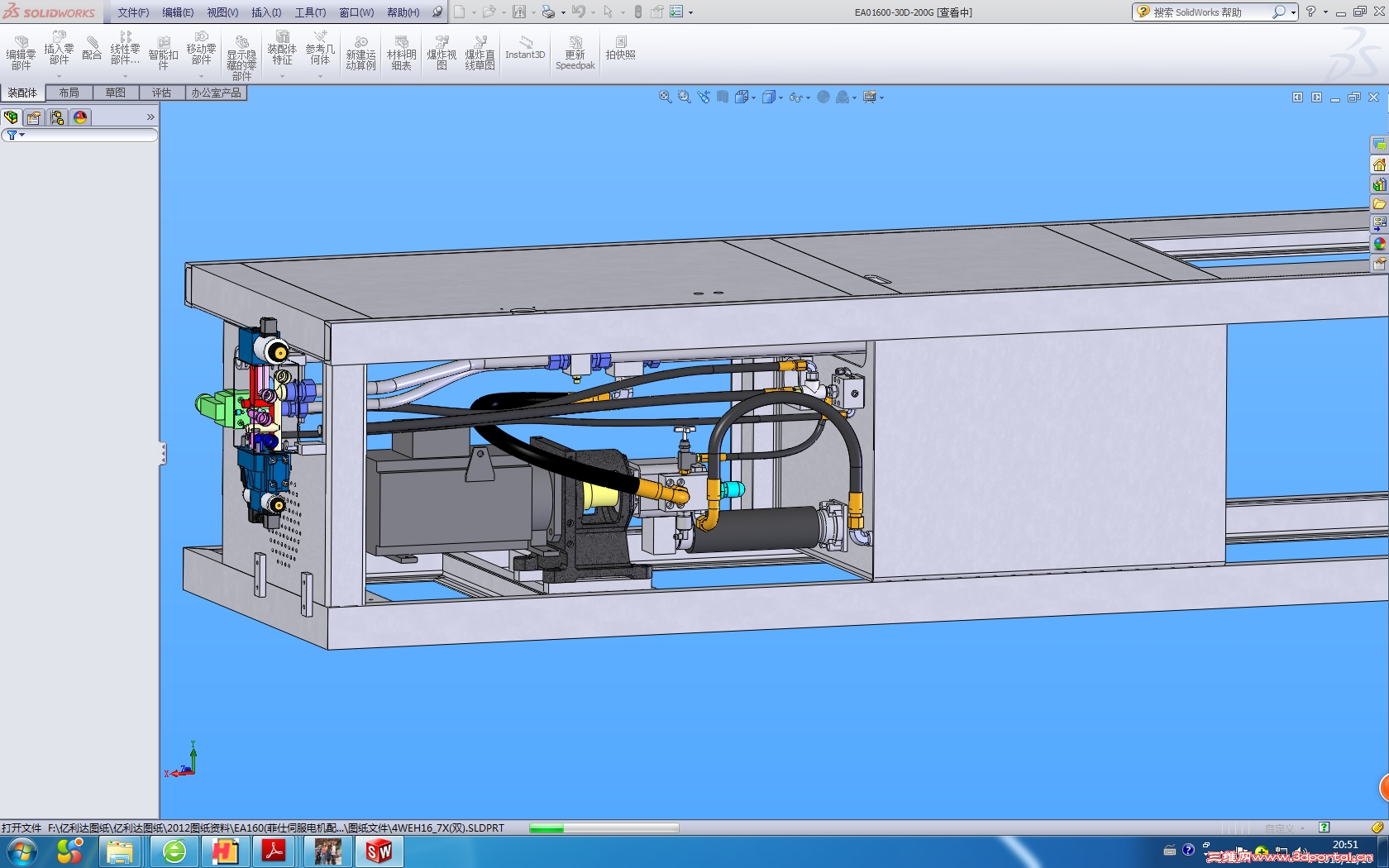This screenshot has width=1389, height=868.
Task: Open the ConfigurationManager tab
Action: [57, 117]
